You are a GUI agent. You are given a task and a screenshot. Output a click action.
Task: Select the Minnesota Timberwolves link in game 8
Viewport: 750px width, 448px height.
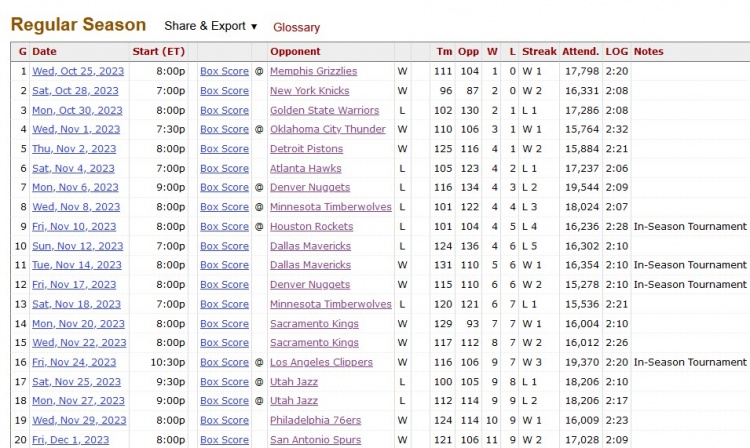point(330,207)
